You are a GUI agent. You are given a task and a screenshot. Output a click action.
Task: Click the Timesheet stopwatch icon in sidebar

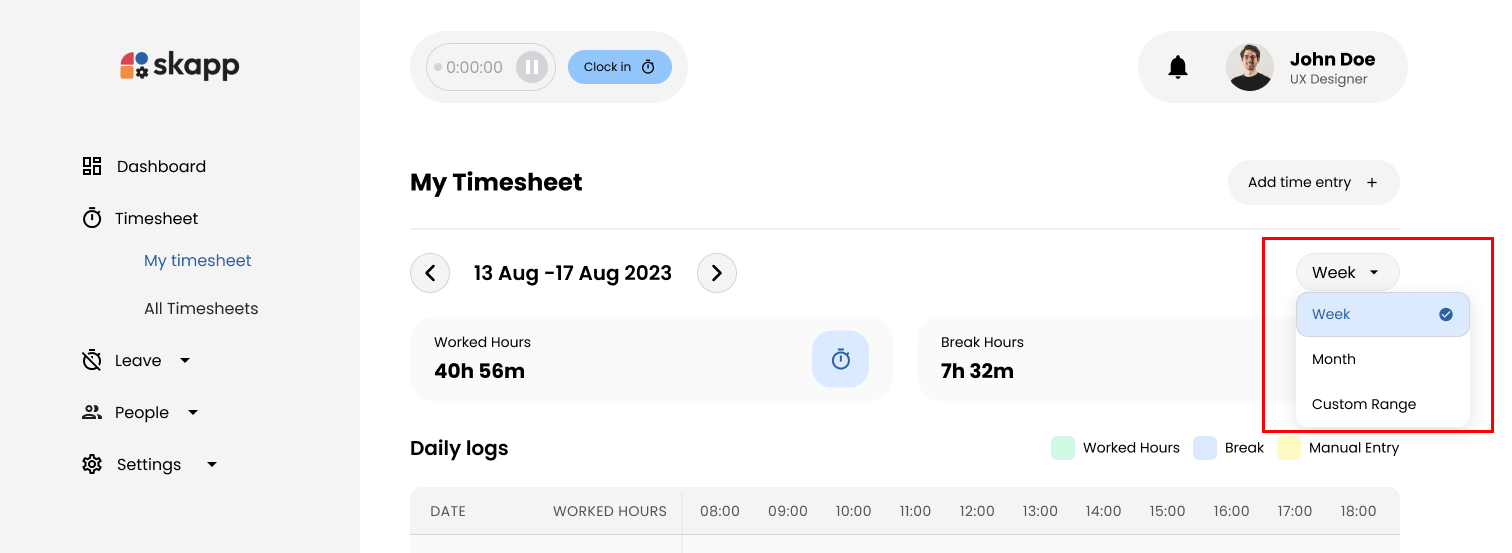92,218
